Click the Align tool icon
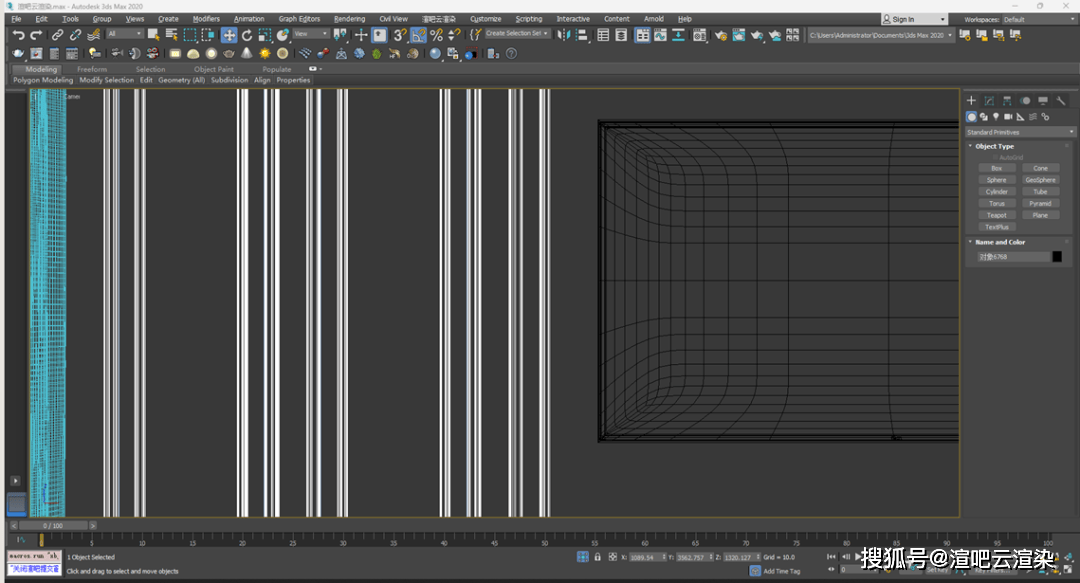Image resolution: width=1080 pixels, height=583 pixels. 582,34
